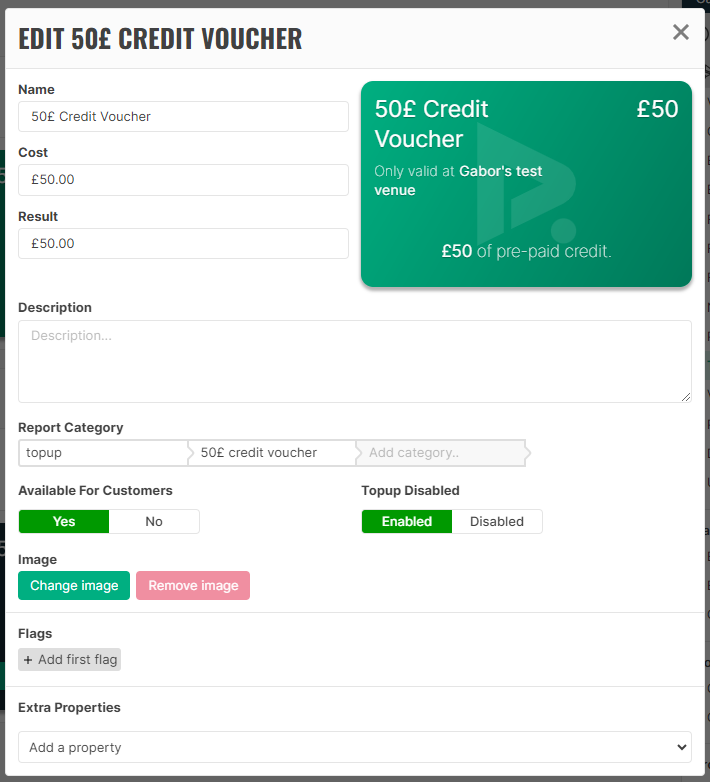Click the plus icon in Add first flag
This screenshot has width=710, height=782.
coord(28,660)
